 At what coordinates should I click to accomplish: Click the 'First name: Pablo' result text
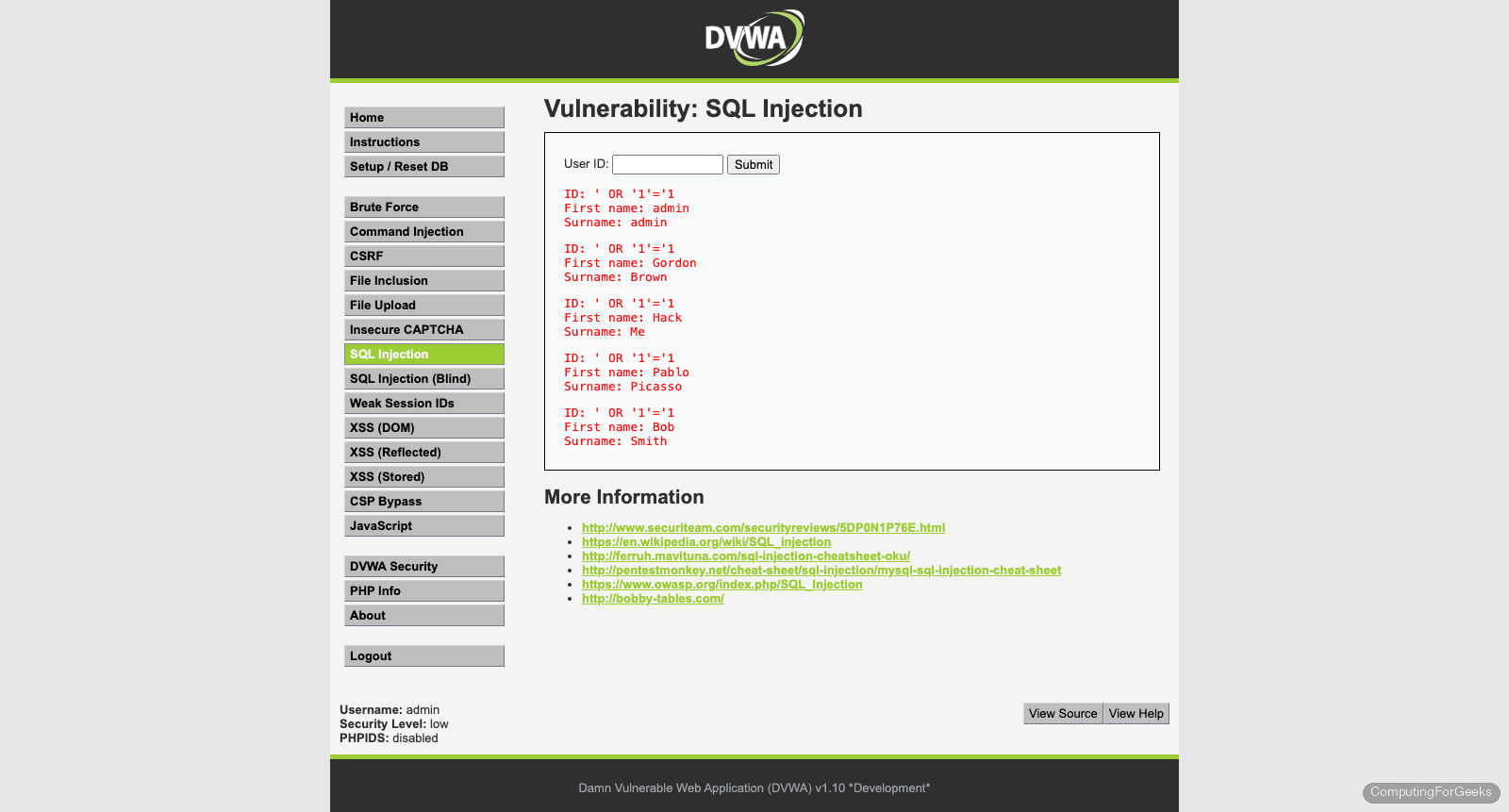pyautogui.click(x=626, y=373)
